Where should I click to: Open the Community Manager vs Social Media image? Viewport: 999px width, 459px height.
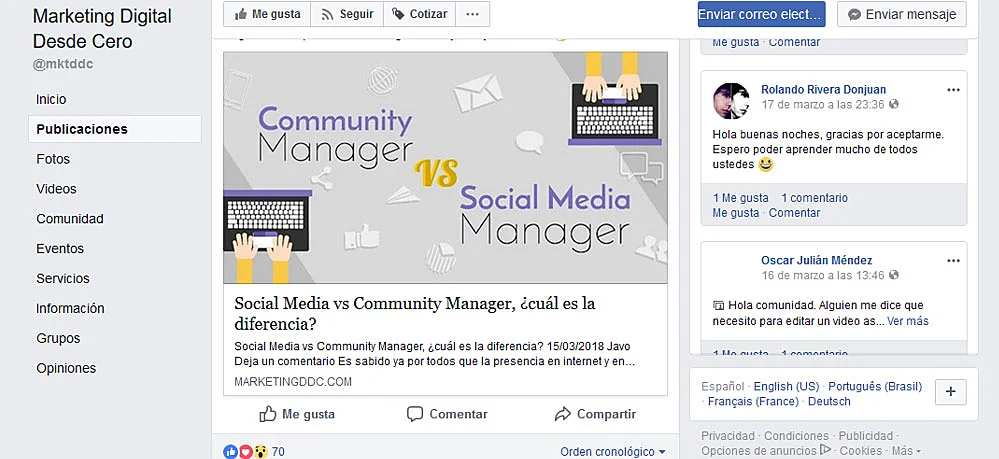tap(445, 168)
